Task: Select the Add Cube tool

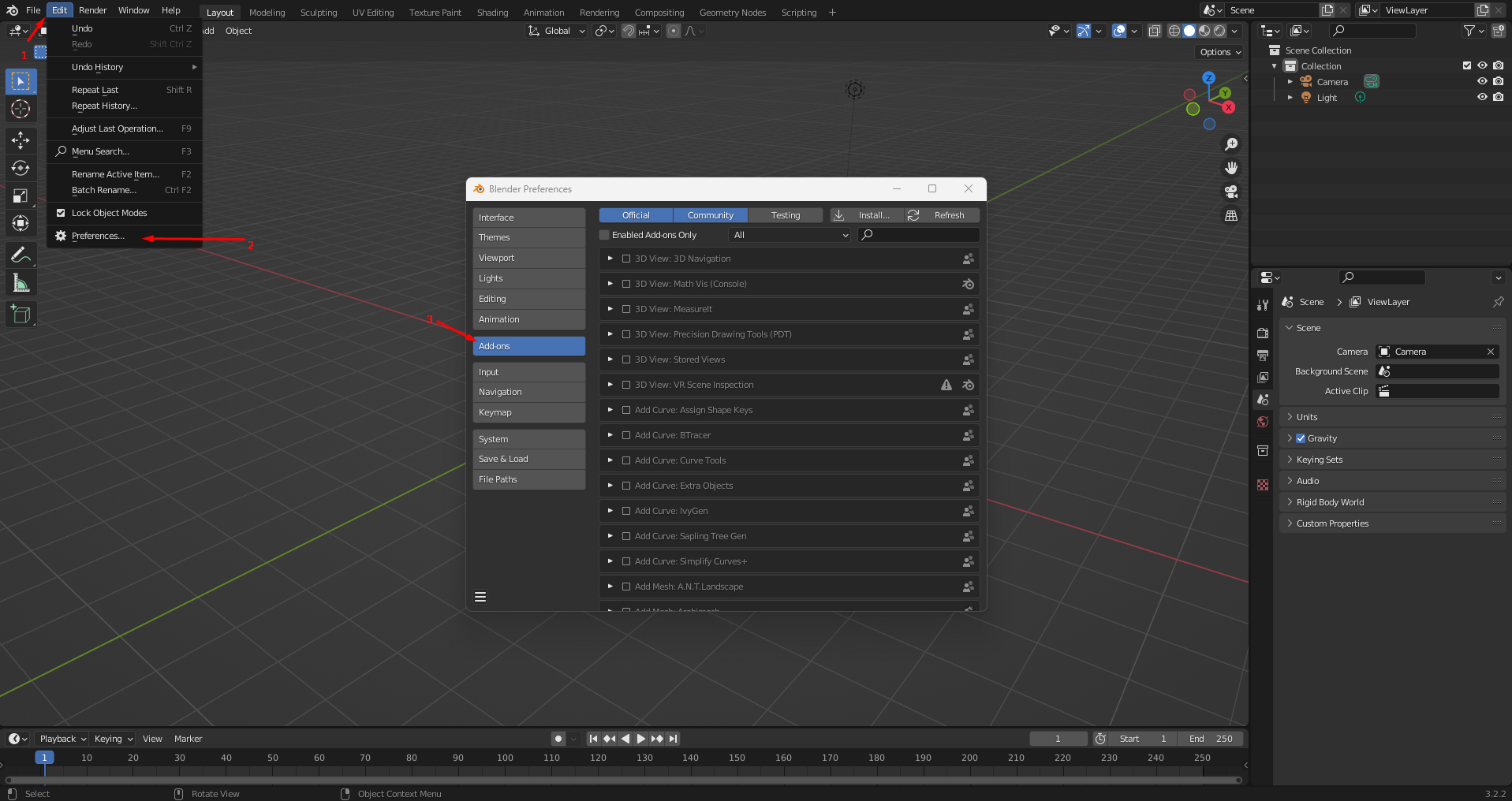Action: 21,315
